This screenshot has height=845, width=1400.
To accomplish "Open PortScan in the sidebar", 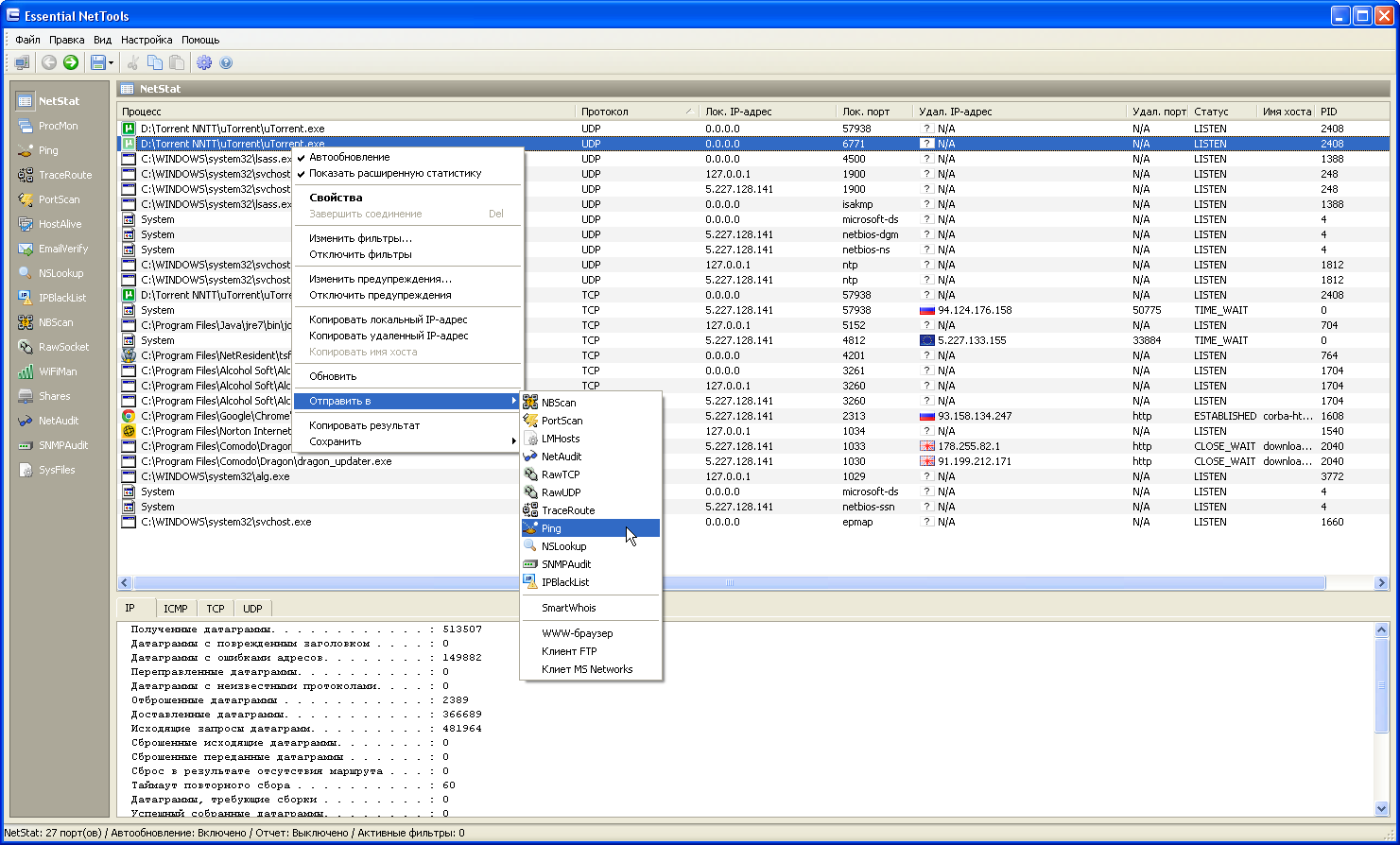I will coord(49,199).
